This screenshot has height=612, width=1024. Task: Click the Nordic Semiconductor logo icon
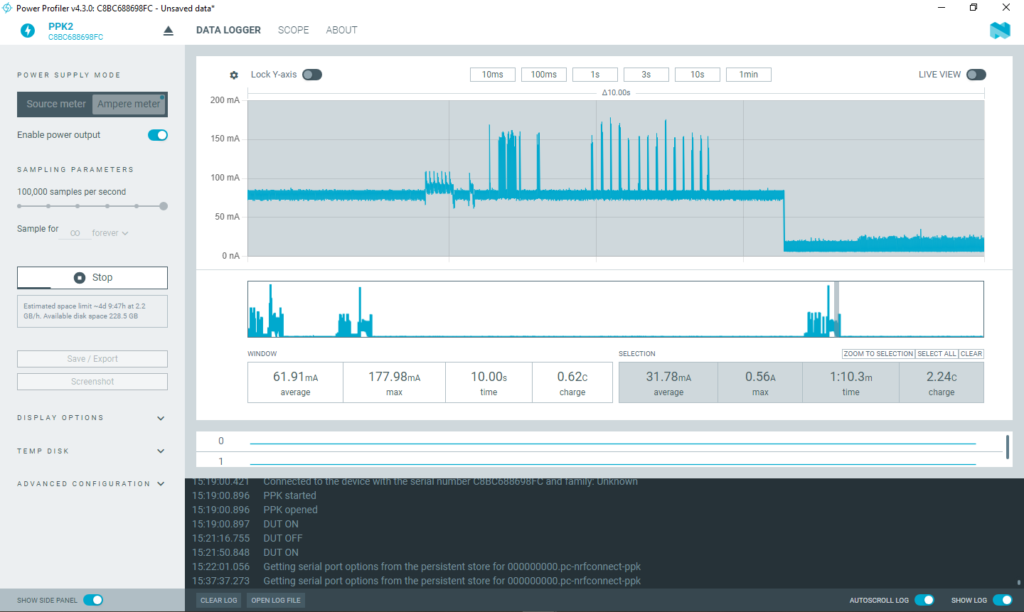[x=999, y=31]
